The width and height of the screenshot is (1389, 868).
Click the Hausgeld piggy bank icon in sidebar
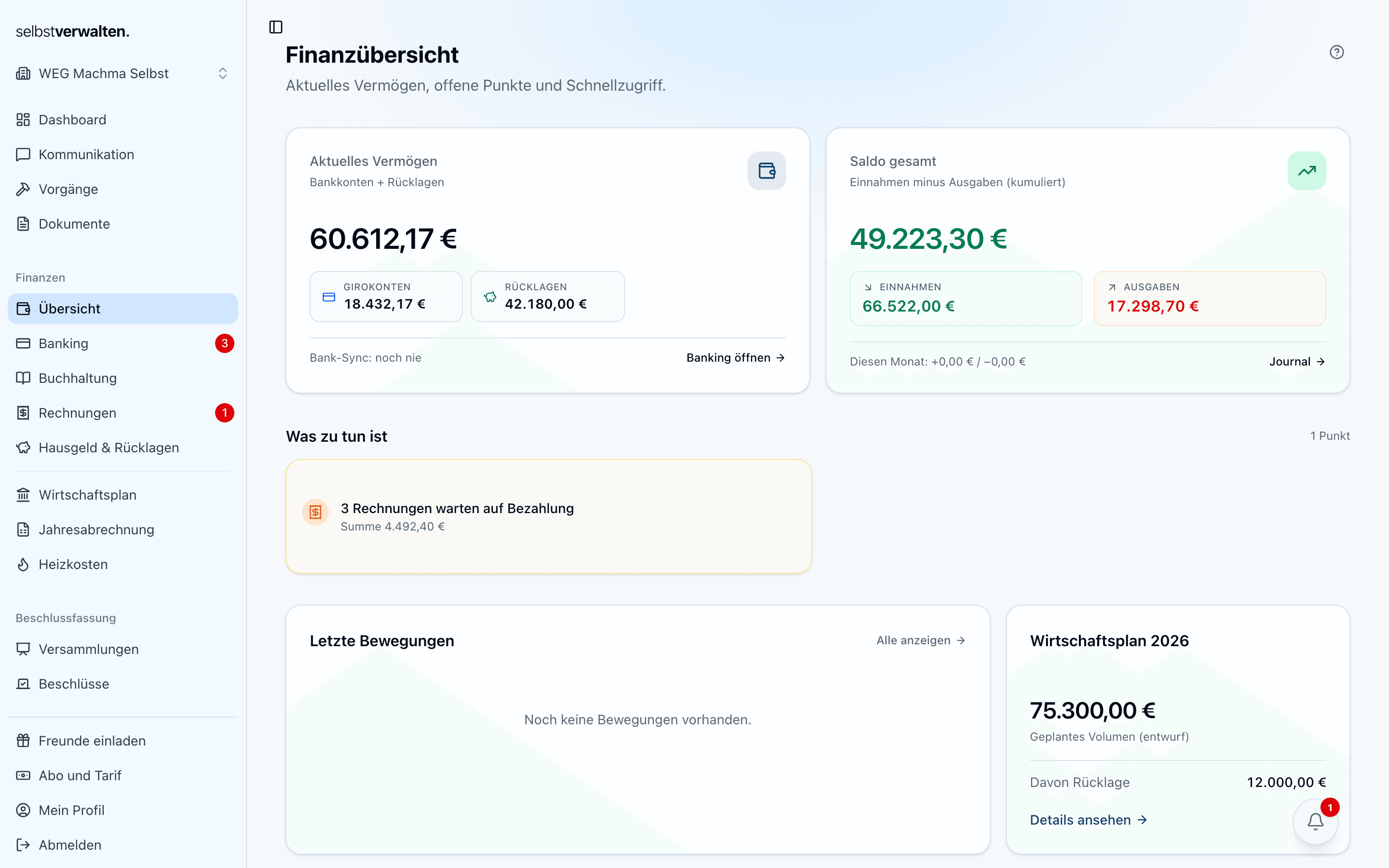[23, 447]
